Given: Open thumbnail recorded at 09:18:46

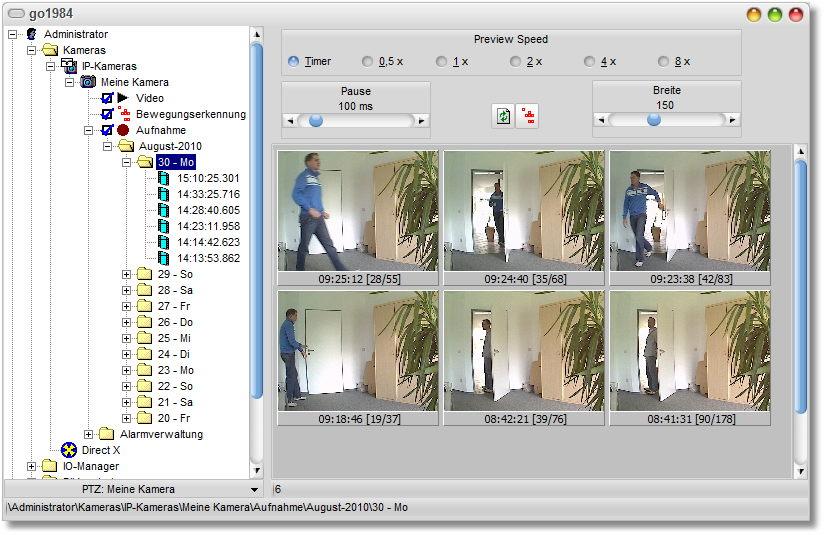Looking at the screenshot, I should pyautogui.click(x=358, y=358).
